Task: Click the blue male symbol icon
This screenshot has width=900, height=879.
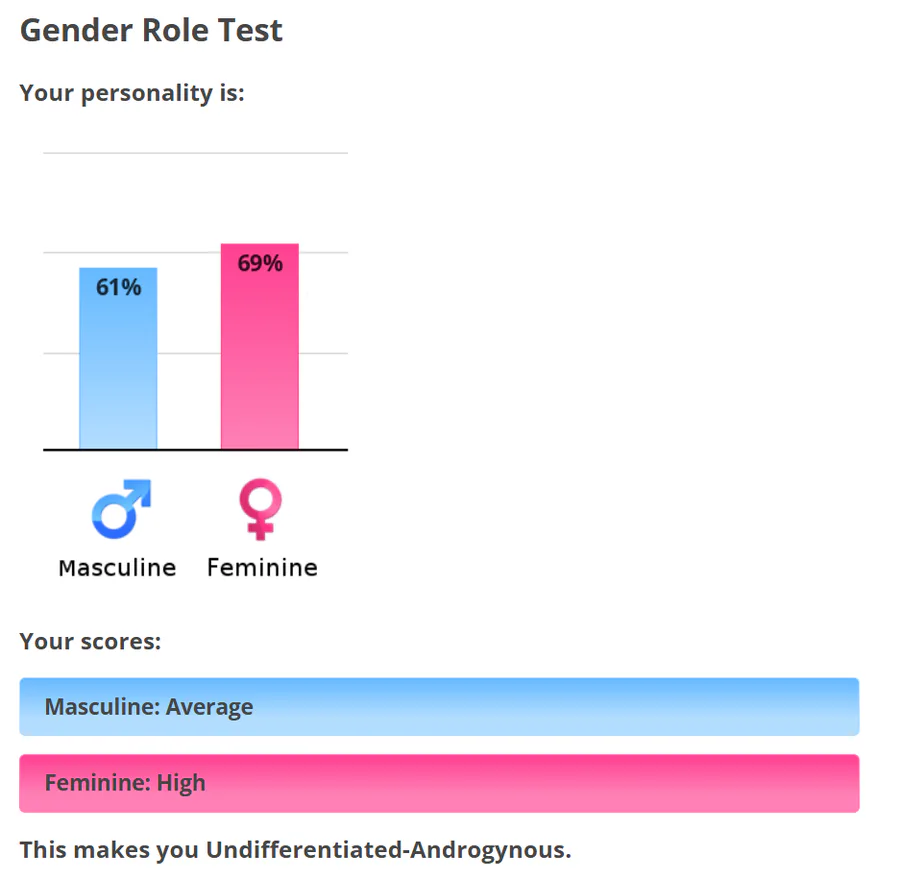Action: pos(121,509)
